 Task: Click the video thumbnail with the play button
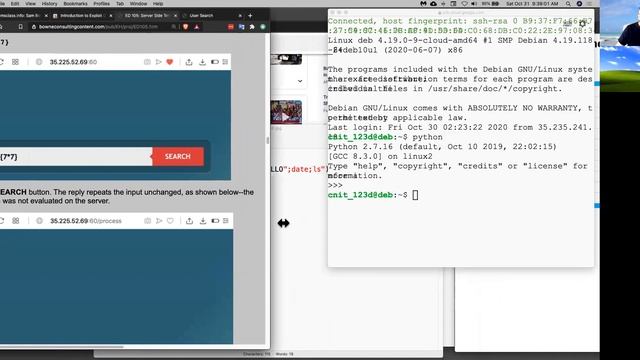click(x=286, y=112)
